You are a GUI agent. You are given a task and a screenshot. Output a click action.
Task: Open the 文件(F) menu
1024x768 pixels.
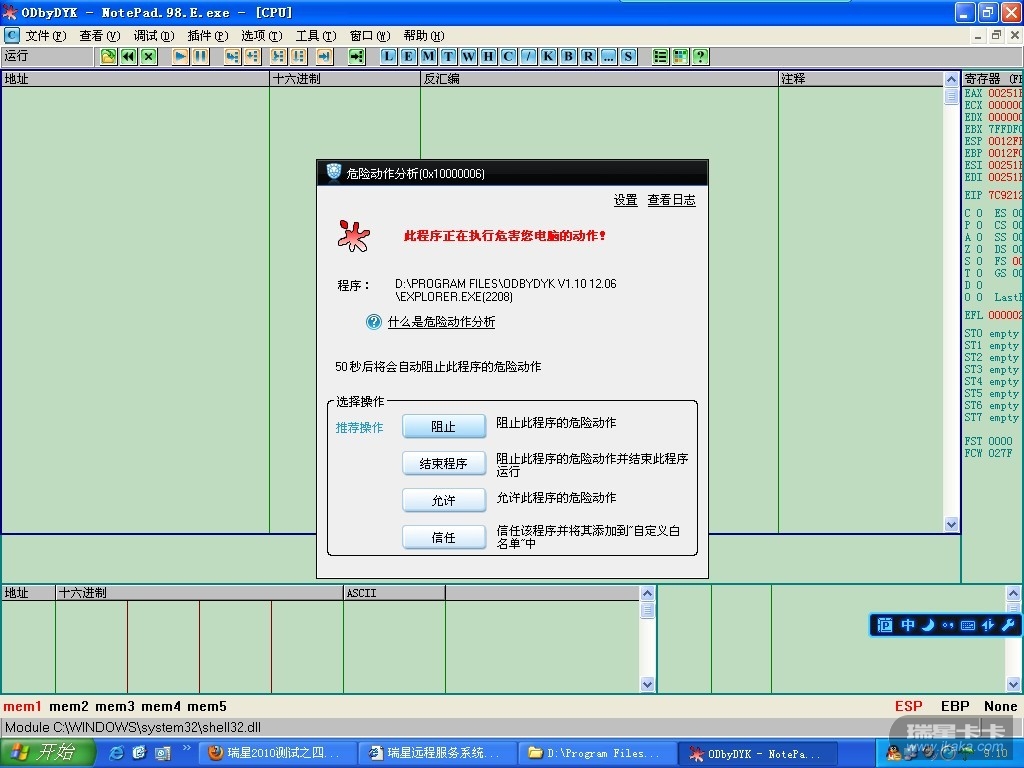pyautogui.click(x=46, y=36)
